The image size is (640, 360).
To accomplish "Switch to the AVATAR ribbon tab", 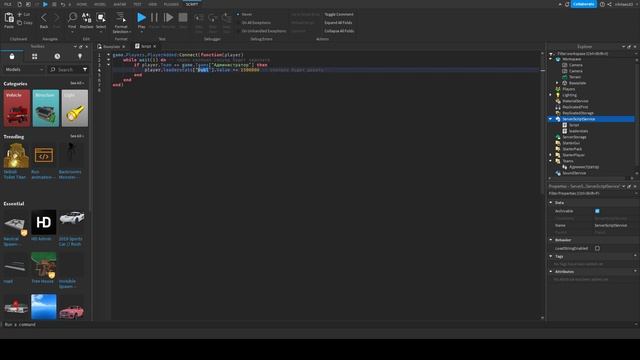I will (120, 4).
